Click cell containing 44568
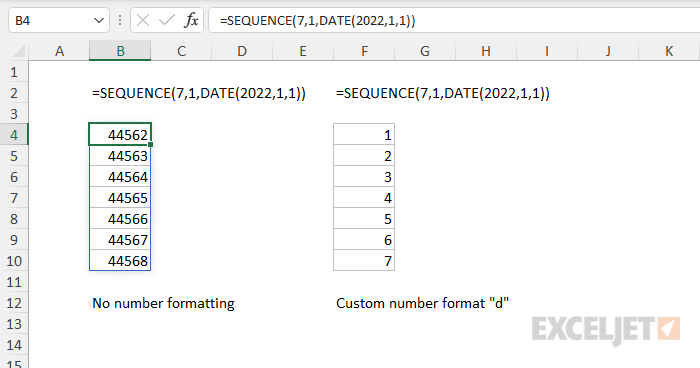 (120, 260)
